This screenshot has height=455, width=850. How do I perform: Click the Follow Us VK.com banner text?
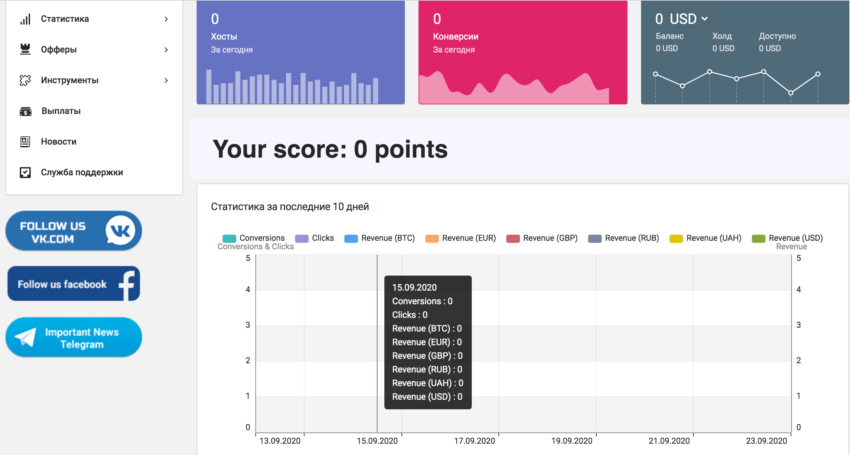click(53, 233)
